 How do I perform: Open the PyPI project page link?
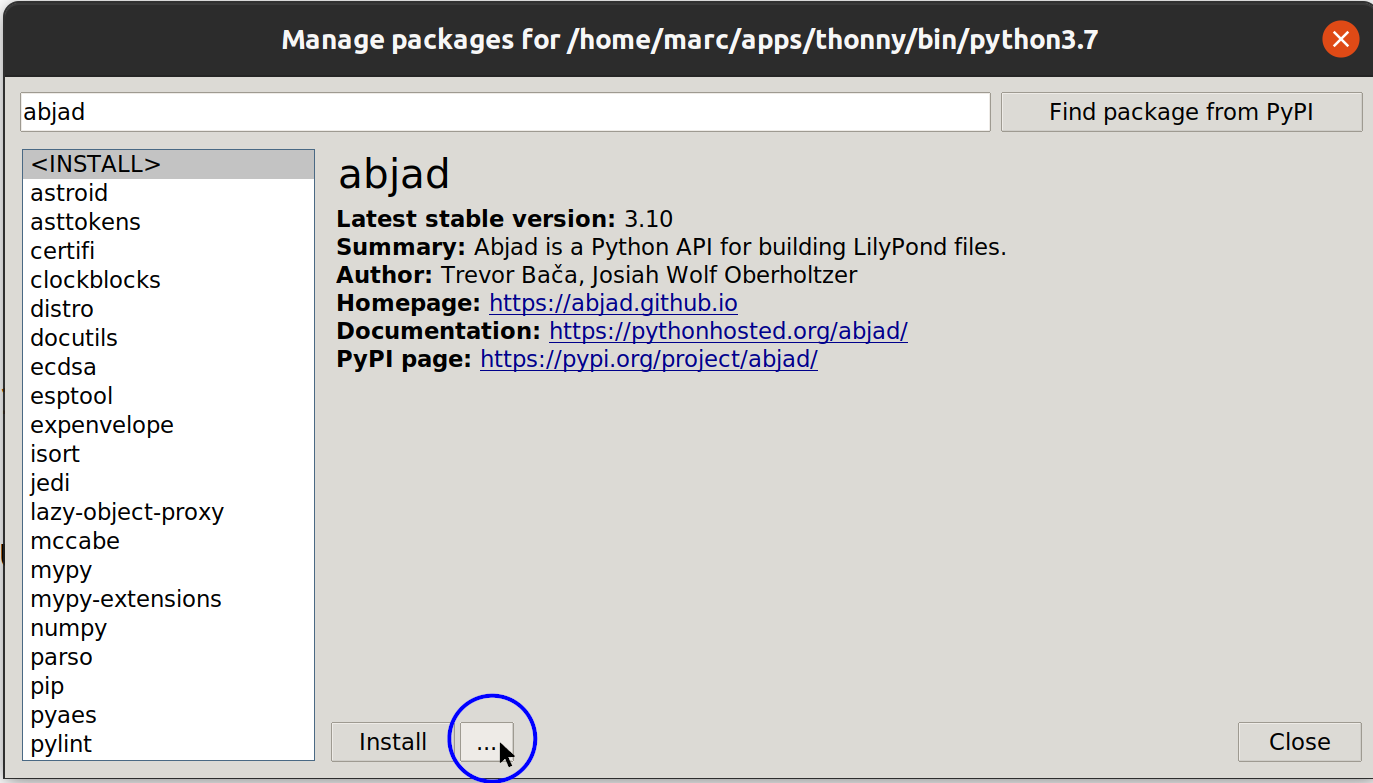(648, 359)
